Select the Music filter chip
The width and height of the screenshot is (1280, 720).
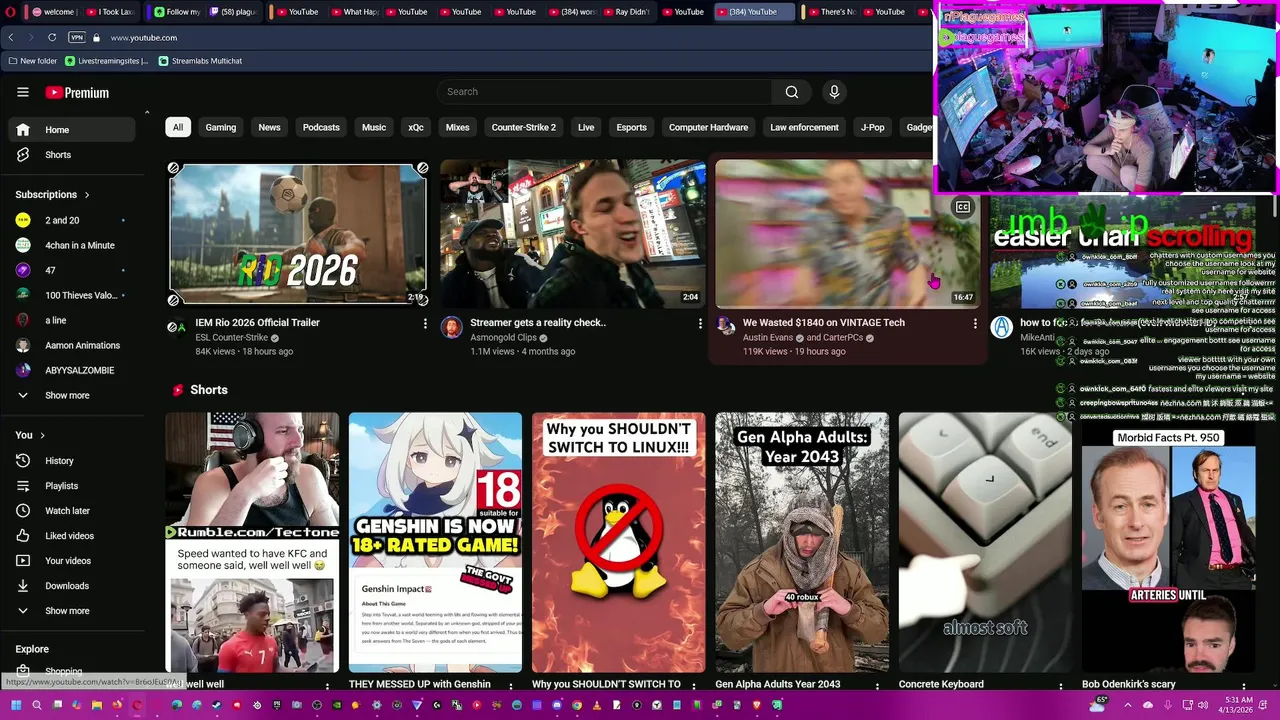(374, 127)
